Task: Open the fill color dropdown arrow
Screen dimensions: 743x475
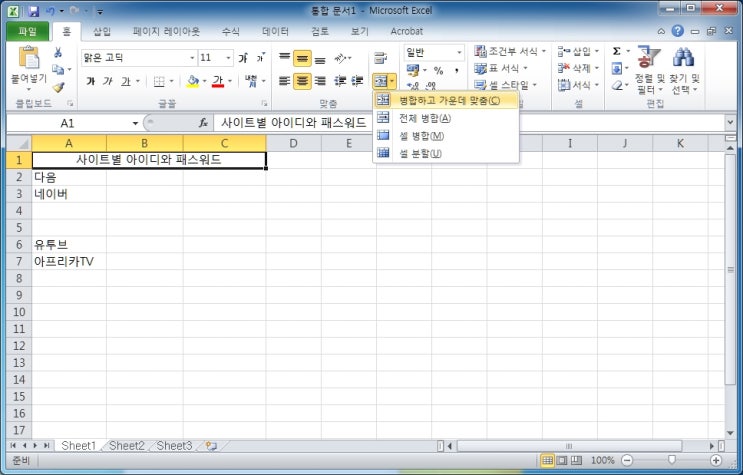Action: 204,81
